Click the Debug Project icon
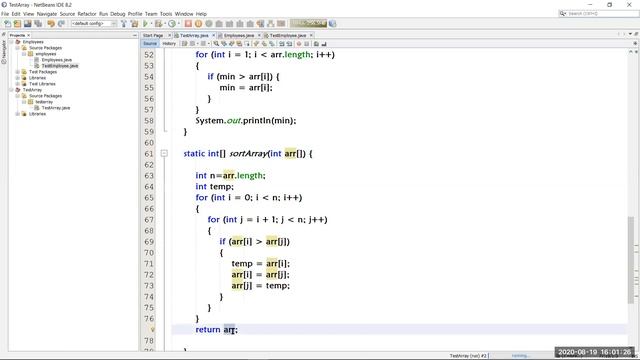Image resolution: width=640 pixels, height=360 pixels. pyautogui.click(x=158, y=24)
